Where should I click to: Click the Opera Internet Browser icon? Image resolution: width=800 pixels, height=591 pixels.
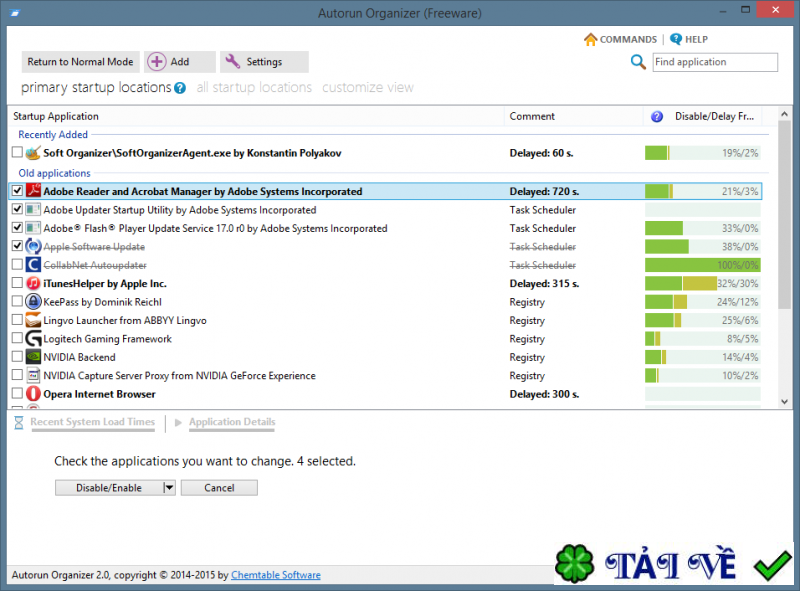coord(33,394)
